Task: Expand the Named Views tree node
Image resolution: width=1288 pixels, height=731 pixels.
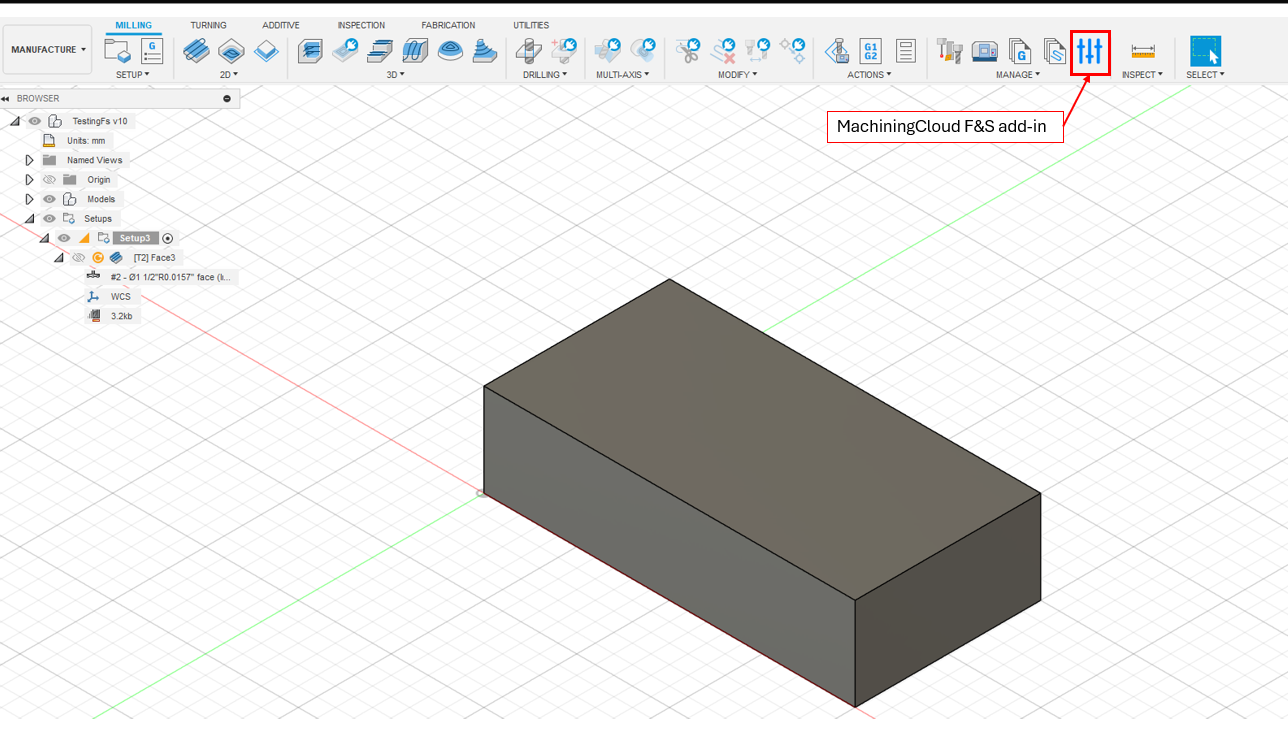Action: [29, 160]
